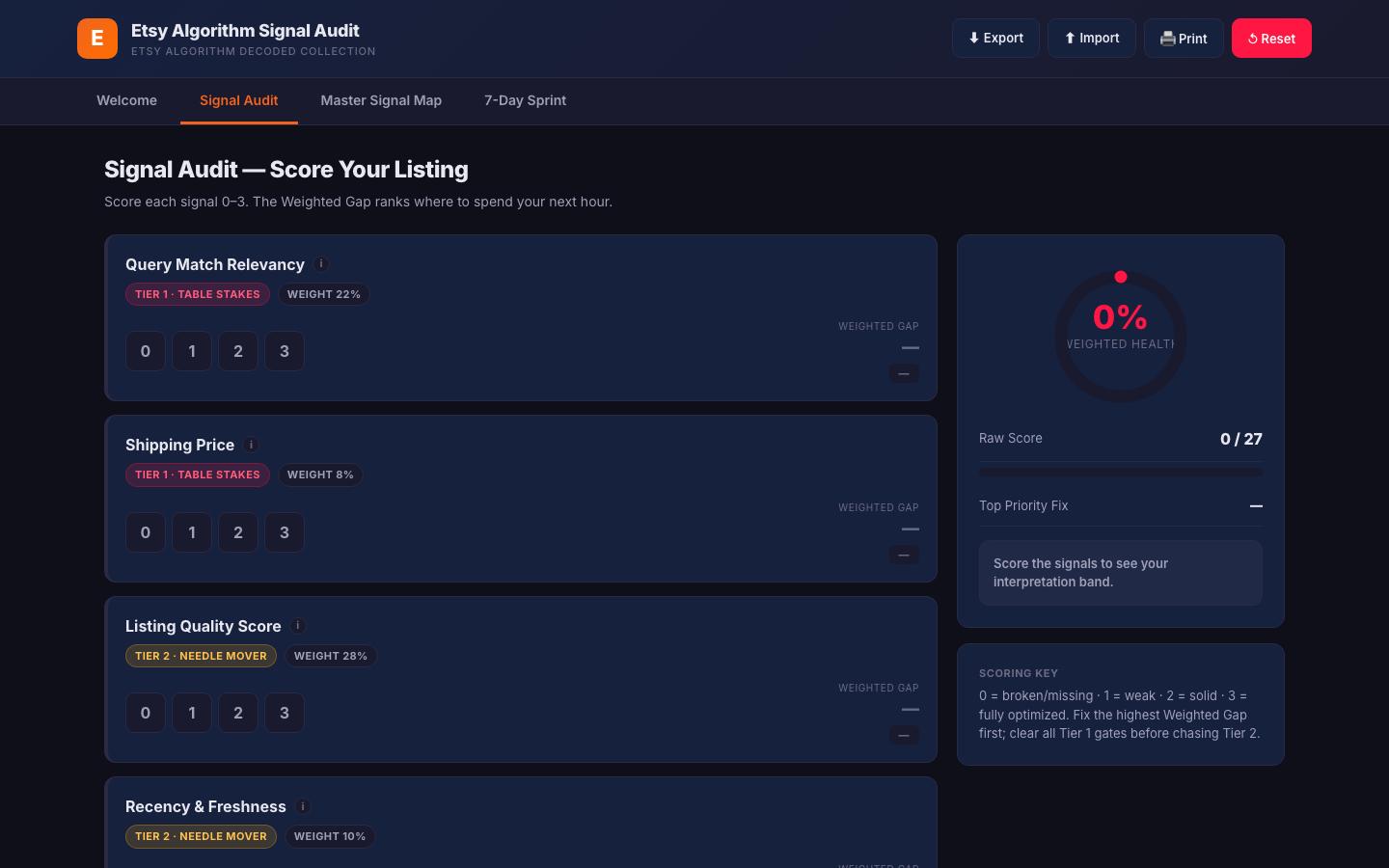Viewport: 1389px width, 868px height.
Task: Click the Top Priority Fix label
Action: [x=1023, y=505]
